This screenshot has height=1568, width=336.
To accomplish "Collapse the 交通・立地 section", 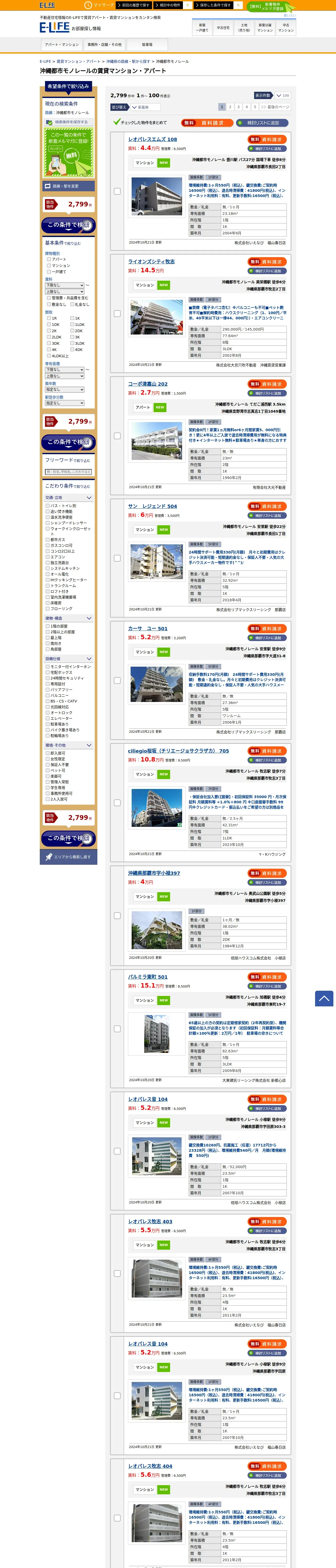I will pos(68,498).
